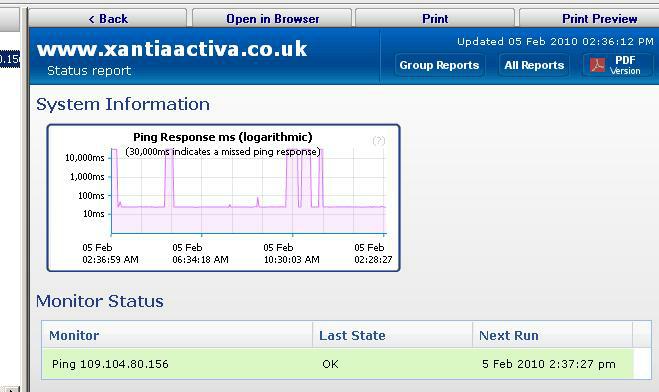Click the PDF Version icon
This screenshot has width=659, height=392.
597,65
